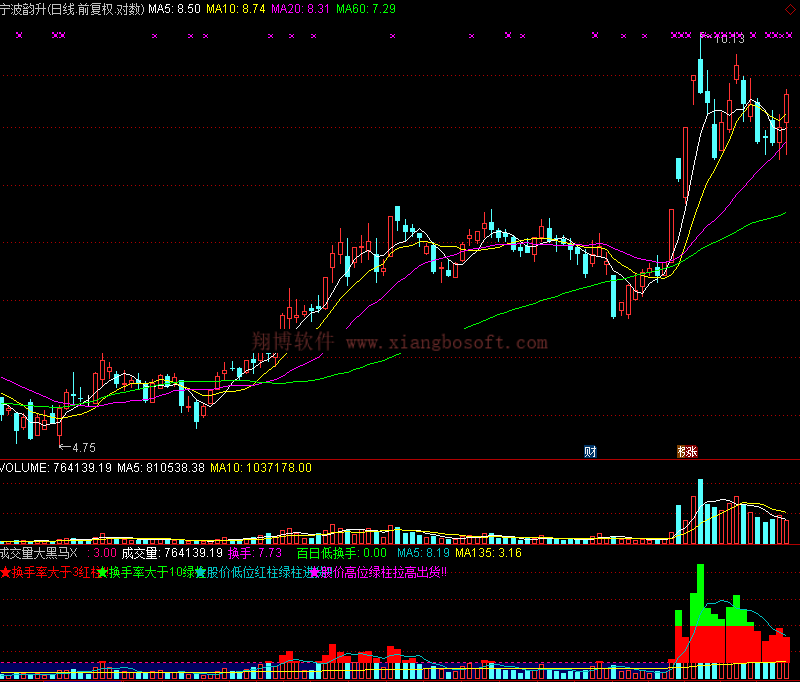The width and height of the screenshot is (800, 682).
Task: Select the volume panel MA10: 1037178.00 label
Action: tap(260, 467)
